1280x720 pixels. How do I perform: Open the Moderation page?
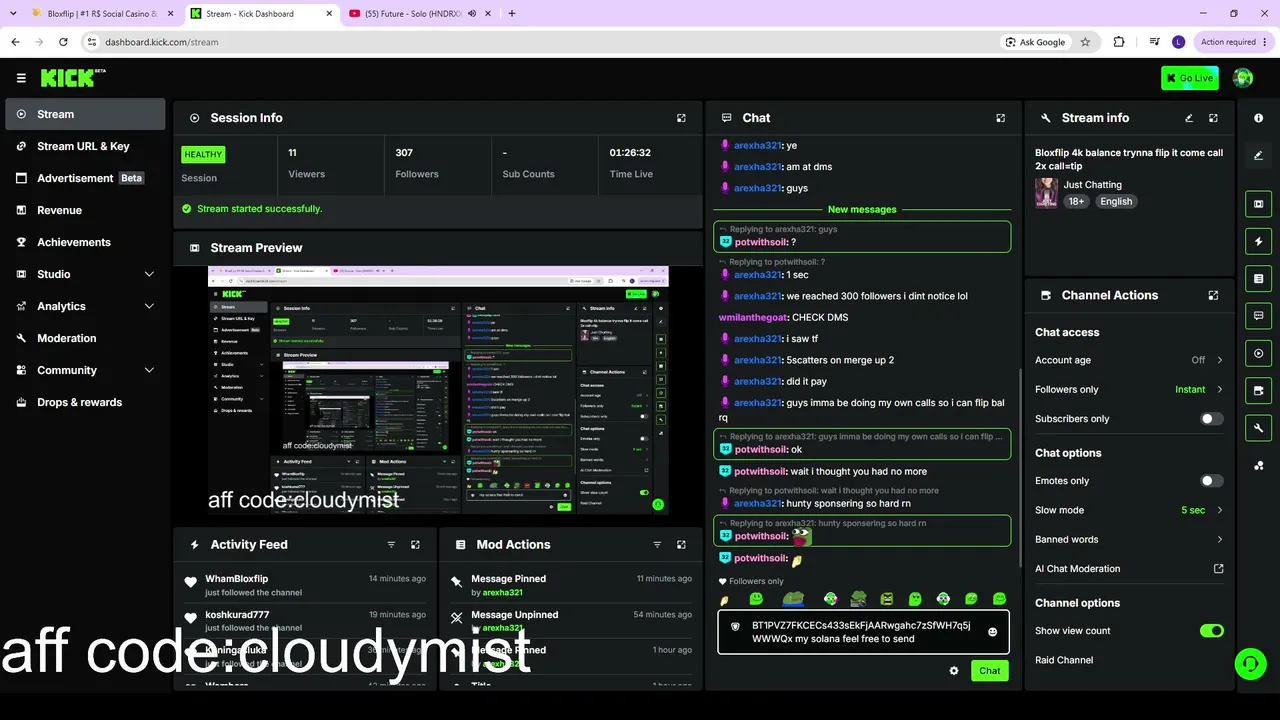pos(85,338)
